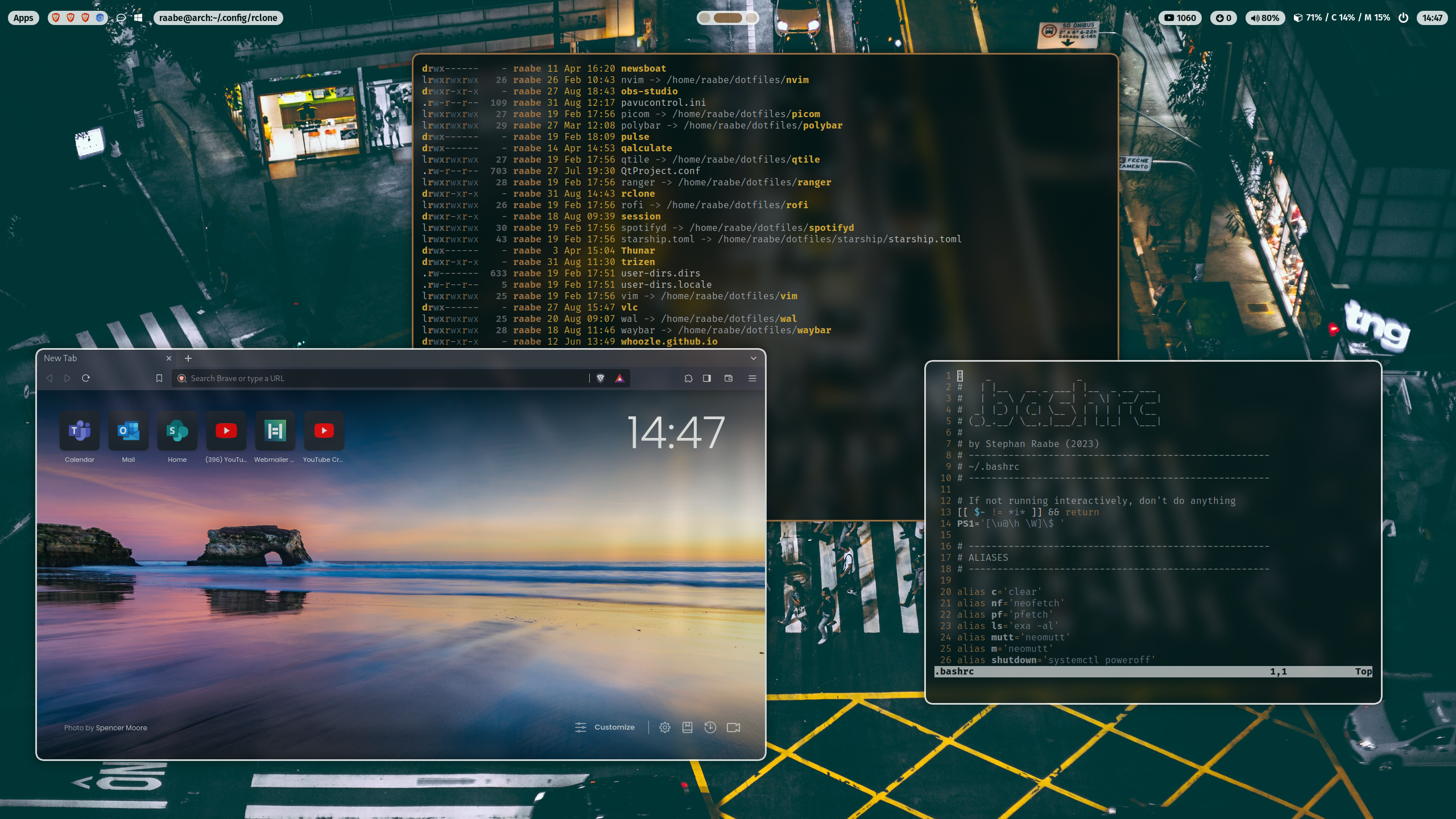
Task: Expand the tab search chevron
Action: coord(754,358)
